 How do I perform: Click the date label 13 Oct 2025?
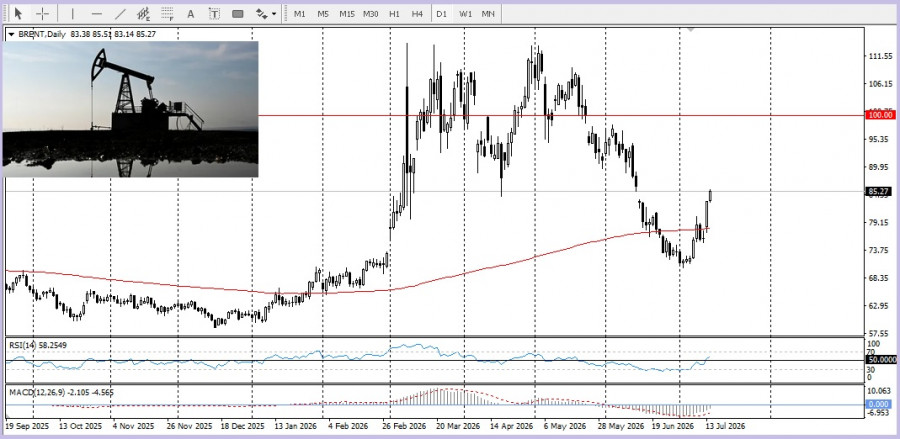click(x=80, y=426)
